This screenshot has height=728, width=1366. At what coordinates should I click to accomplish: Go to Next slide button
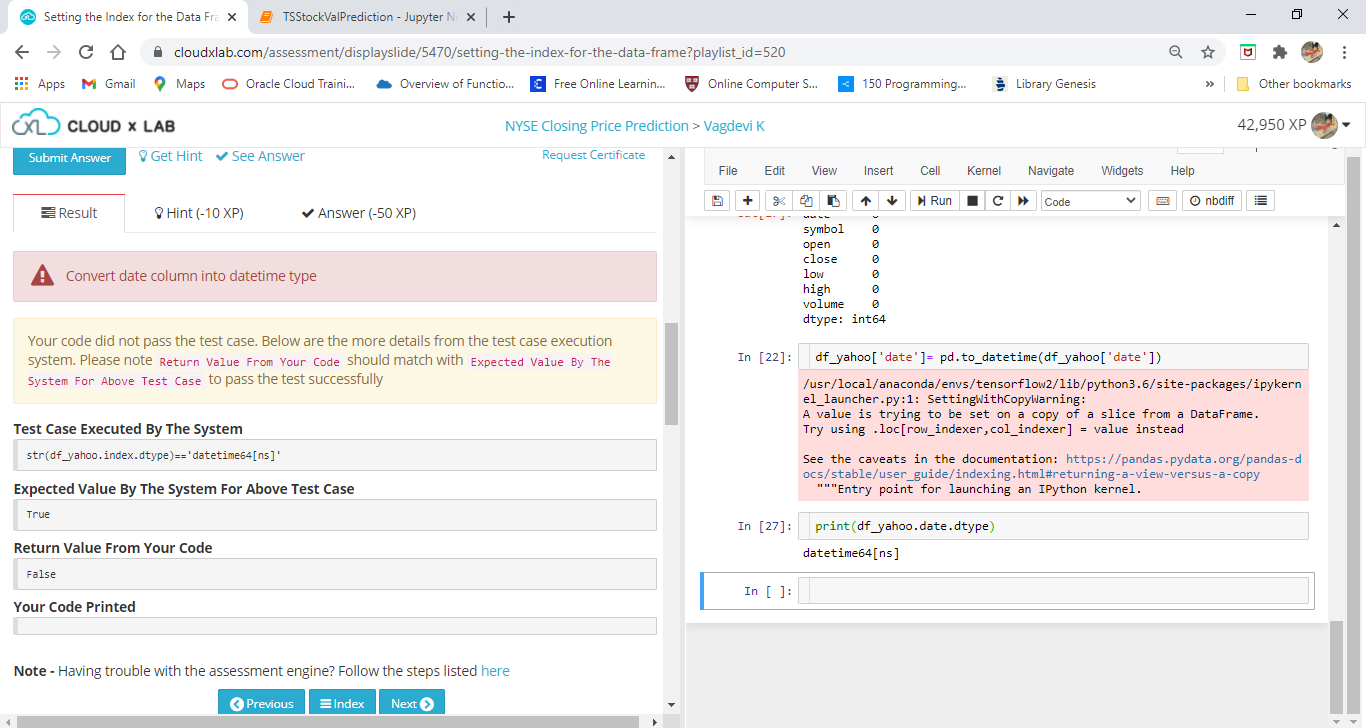click(412, 703)
